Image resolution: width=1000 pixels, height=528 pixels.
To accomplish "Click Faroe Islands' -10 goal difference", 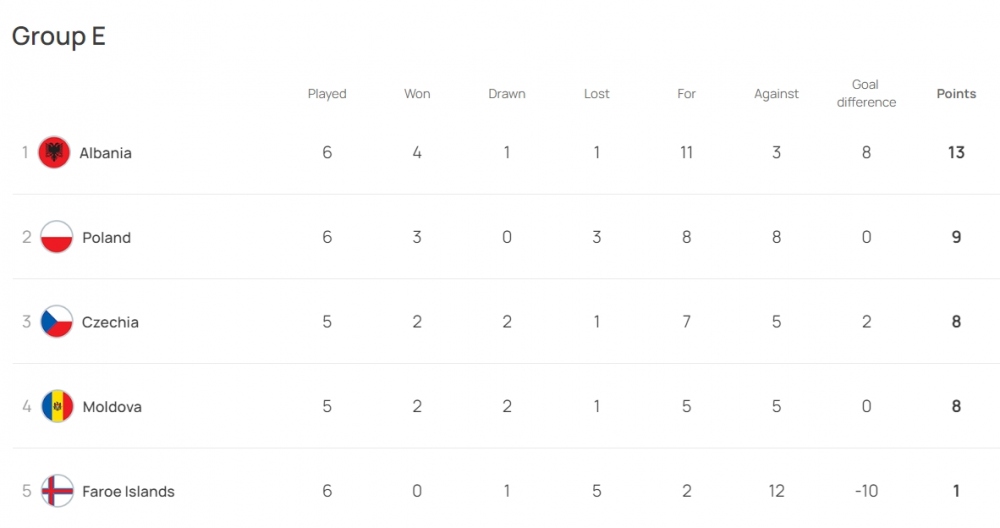I will [x=866, y=491].
